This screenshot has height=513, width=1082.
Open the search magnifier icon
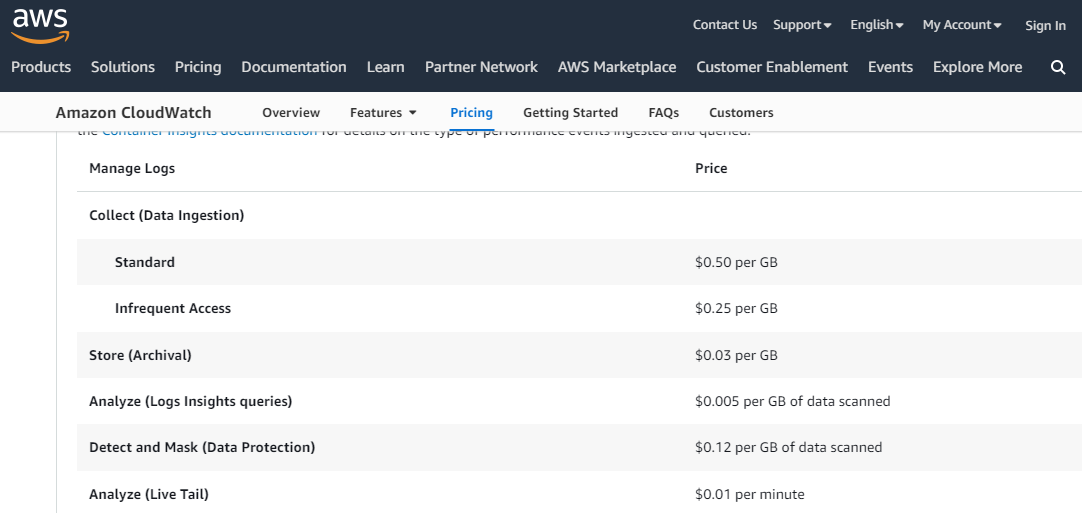click(1058, 67)
